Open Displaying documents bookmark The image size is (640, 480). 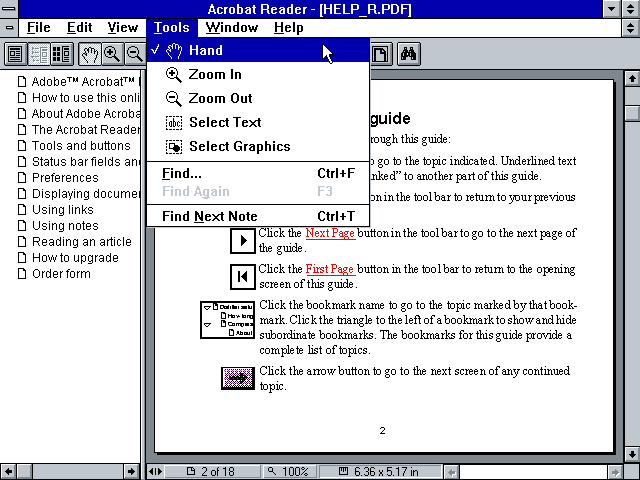(86, 193)
